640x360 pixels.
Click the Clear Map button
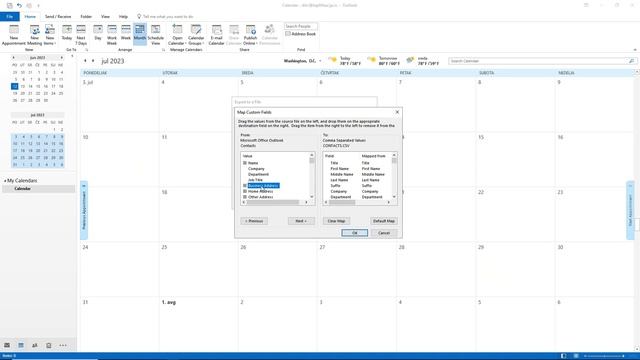[336, 221]
